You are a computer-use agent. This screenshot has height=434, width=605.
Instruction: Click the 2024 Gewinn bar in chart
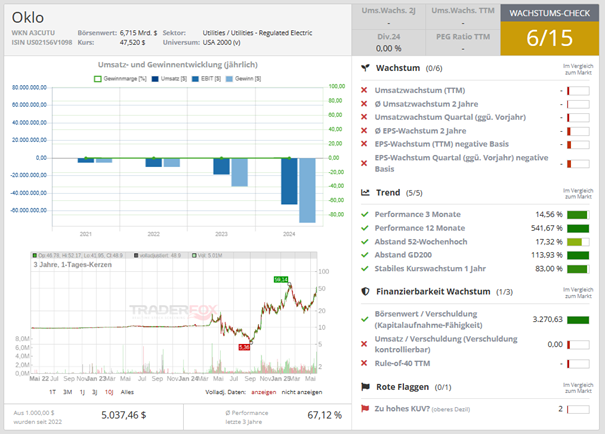[x=307, y=190]
